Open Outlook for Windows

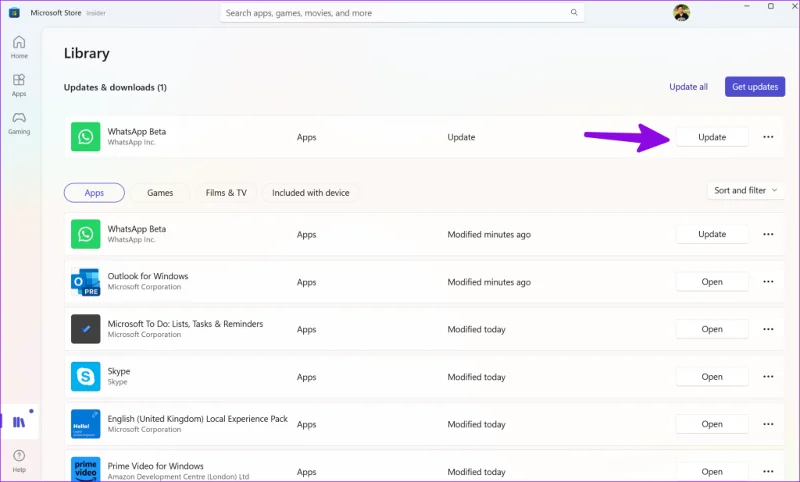[712, 282]
